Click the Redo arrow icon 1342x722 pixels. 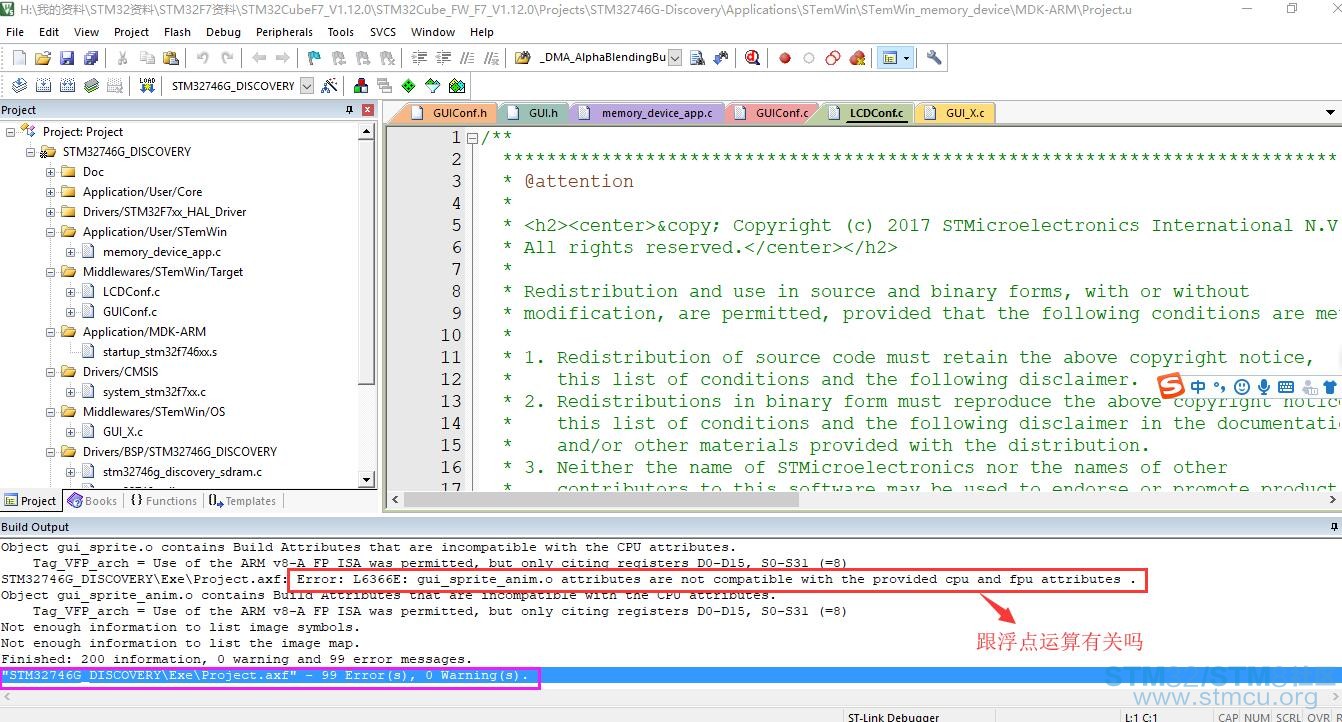click(227, 58)
